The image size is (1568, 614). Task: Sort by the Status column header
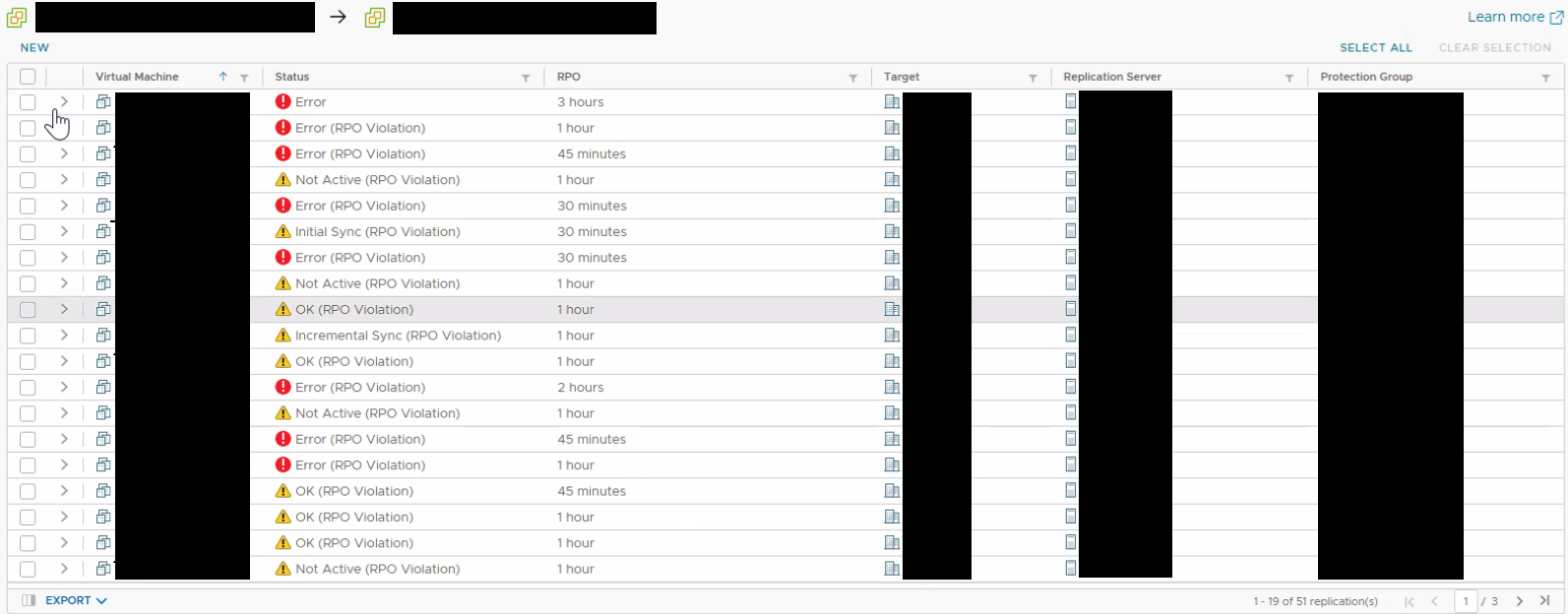tap(292, 77)
